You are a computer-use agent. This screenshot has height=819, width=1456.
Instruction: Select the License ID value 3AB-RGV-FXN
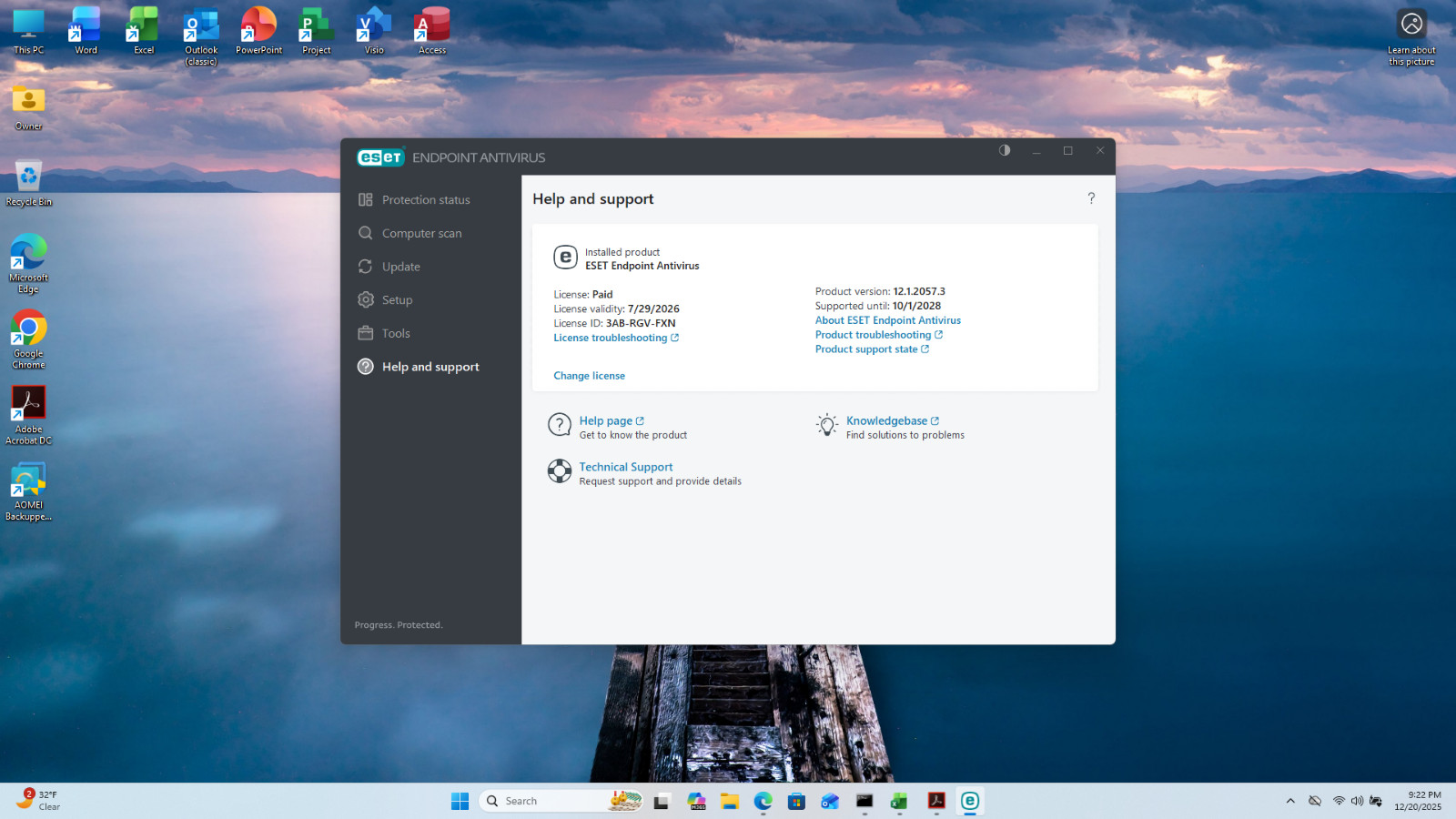641,323
